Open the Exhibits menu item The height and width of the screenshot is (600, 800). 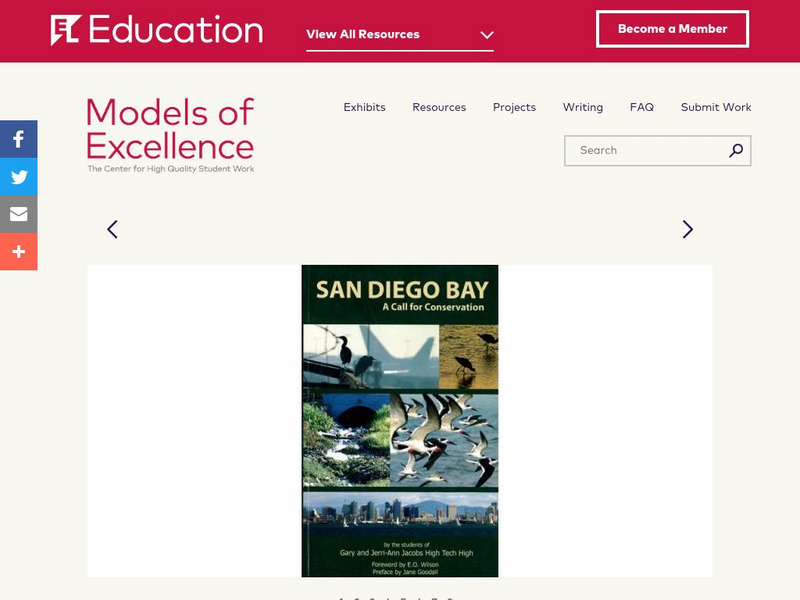tap(364, 107)
